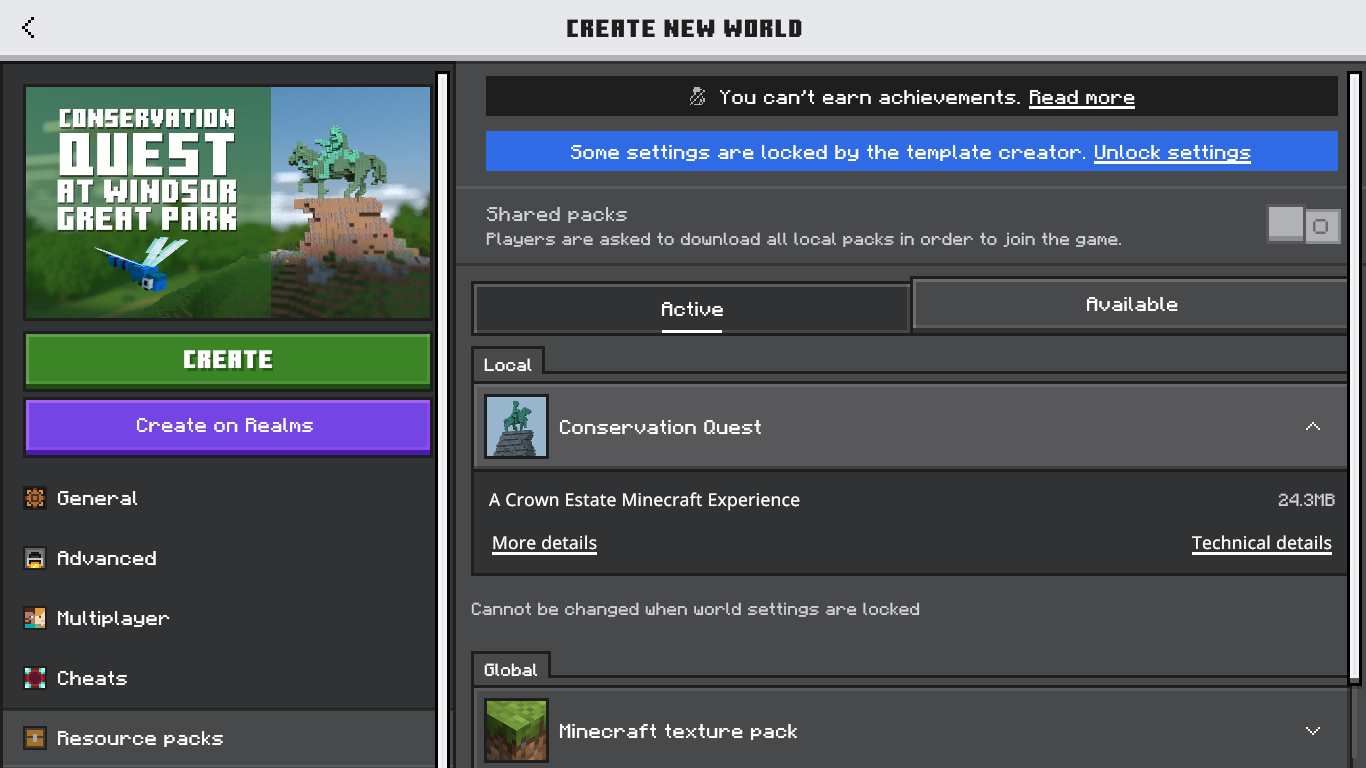Select Resource packs in the sidebar
This screenshot has height=768, width=1366.
click(218, 738)
